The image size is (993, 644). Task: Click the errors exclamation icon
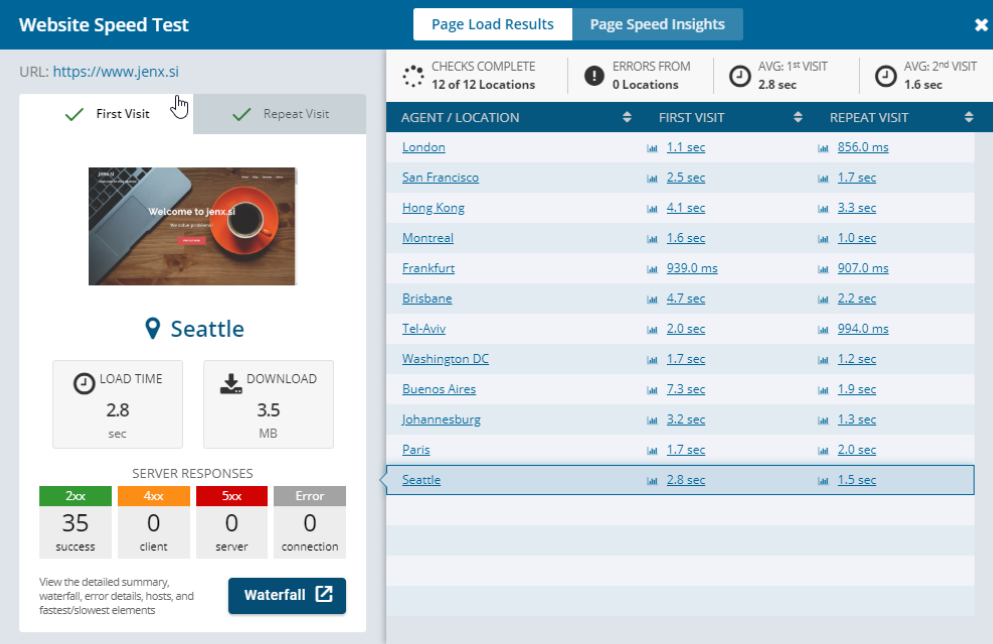click(594, 76)
